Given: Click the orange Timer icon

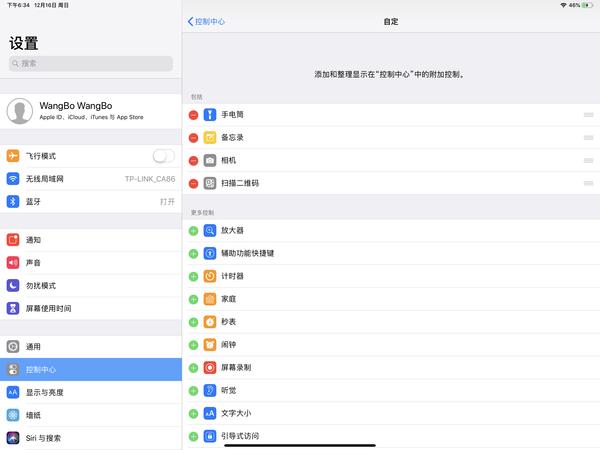Looking at the screenshot, I should click(x=210, y=276).
